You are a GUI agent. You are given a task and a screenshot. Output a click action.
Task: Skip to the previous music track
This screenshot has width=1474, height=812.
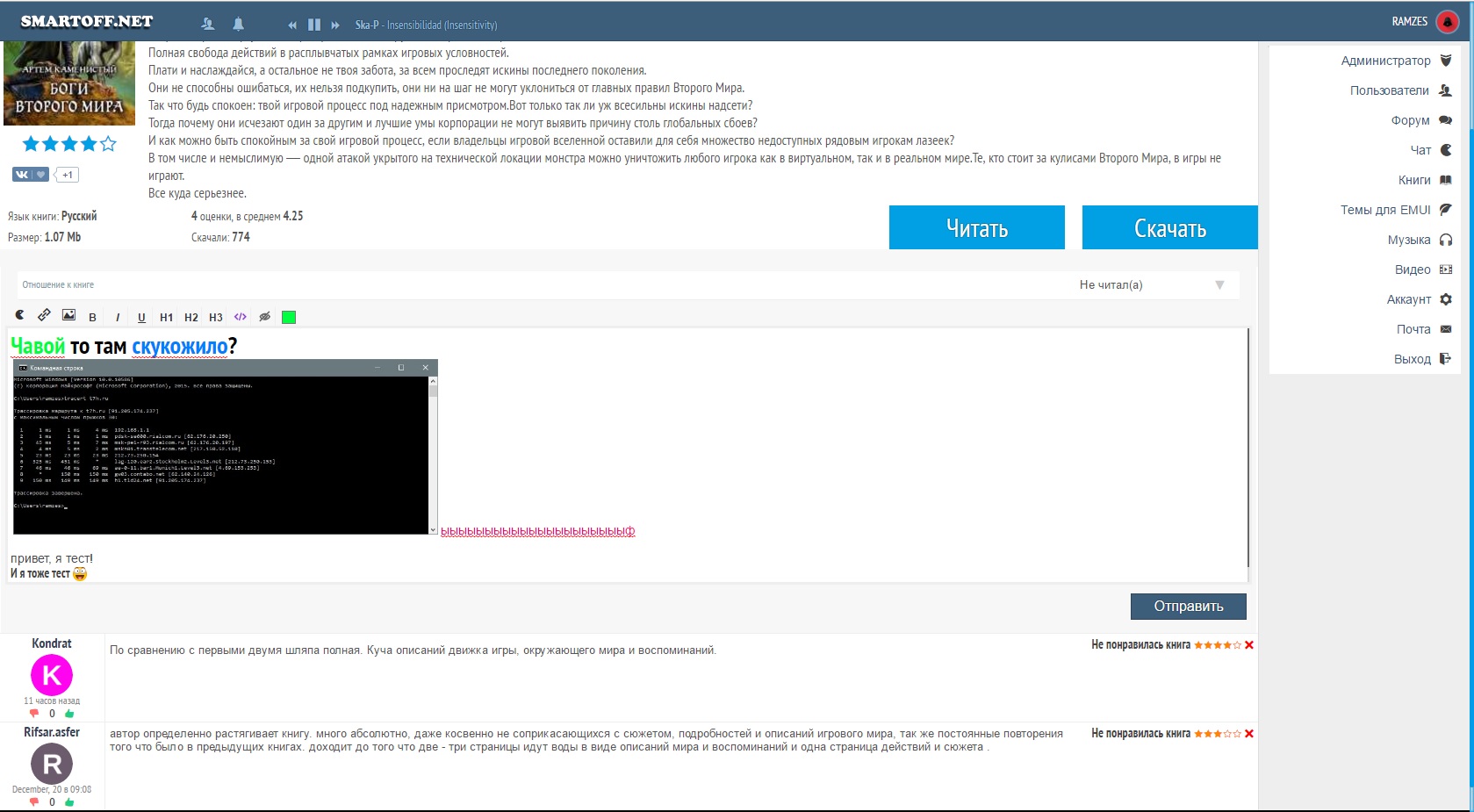[x=292, y=25]
